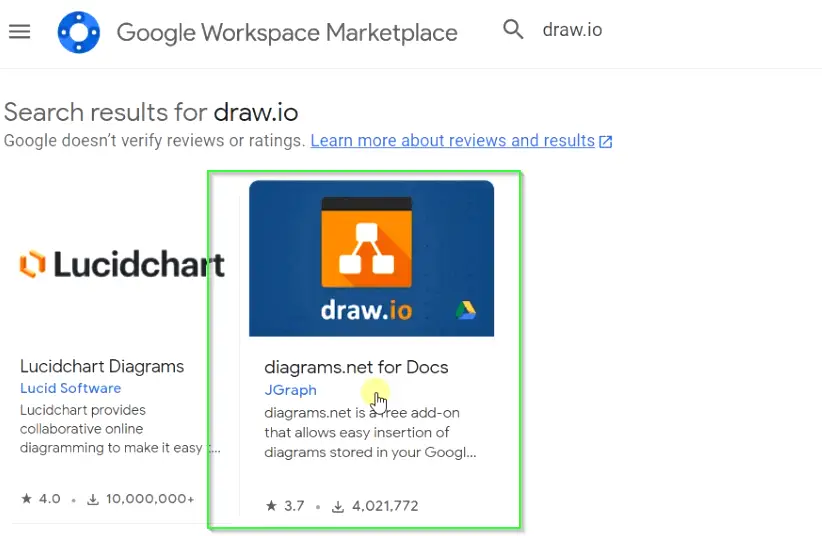Click the Google Workspace Marketplace title text
Image resolution: width=822 pixels, height=536 pixels.
(x=287, y=33)
